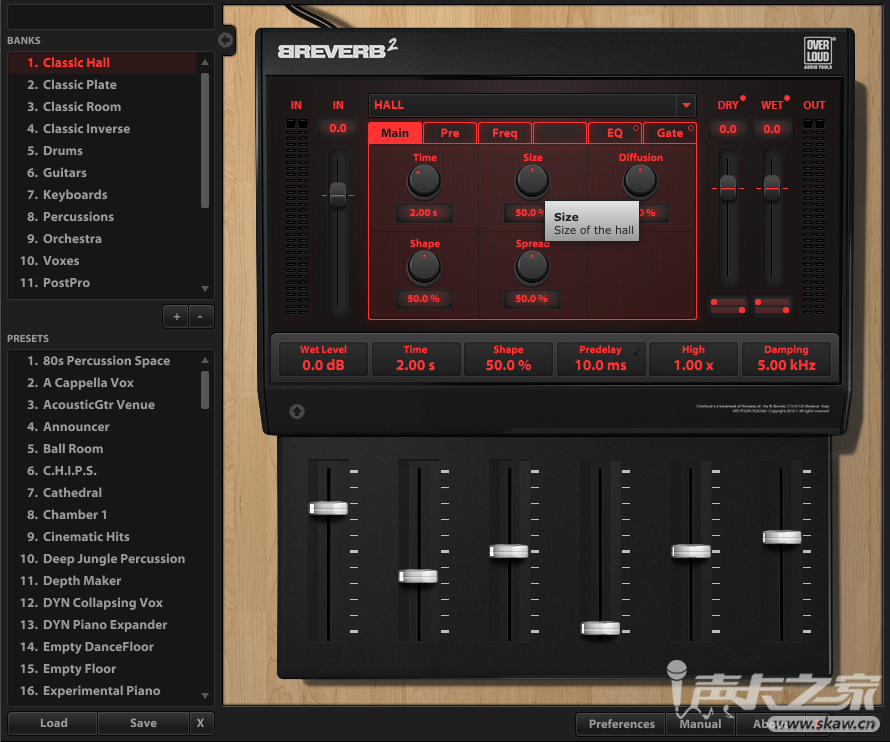Select the "16. Experimental Piano" preset
The height and width of the screenshot is (742, 890).
point(103,691)
